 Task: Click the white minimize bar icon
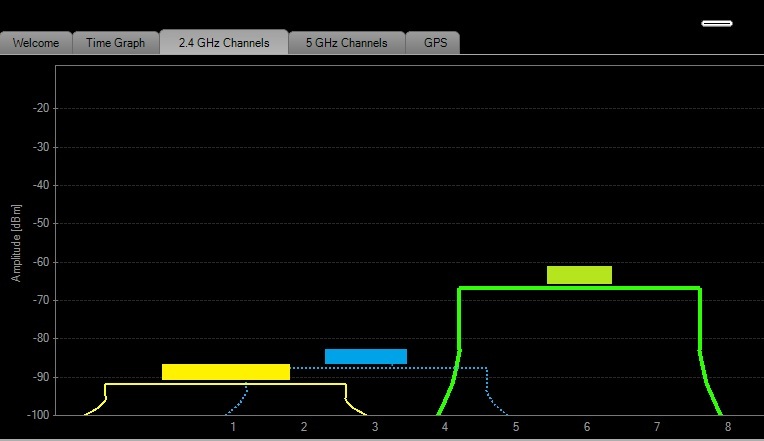point(717,23)
